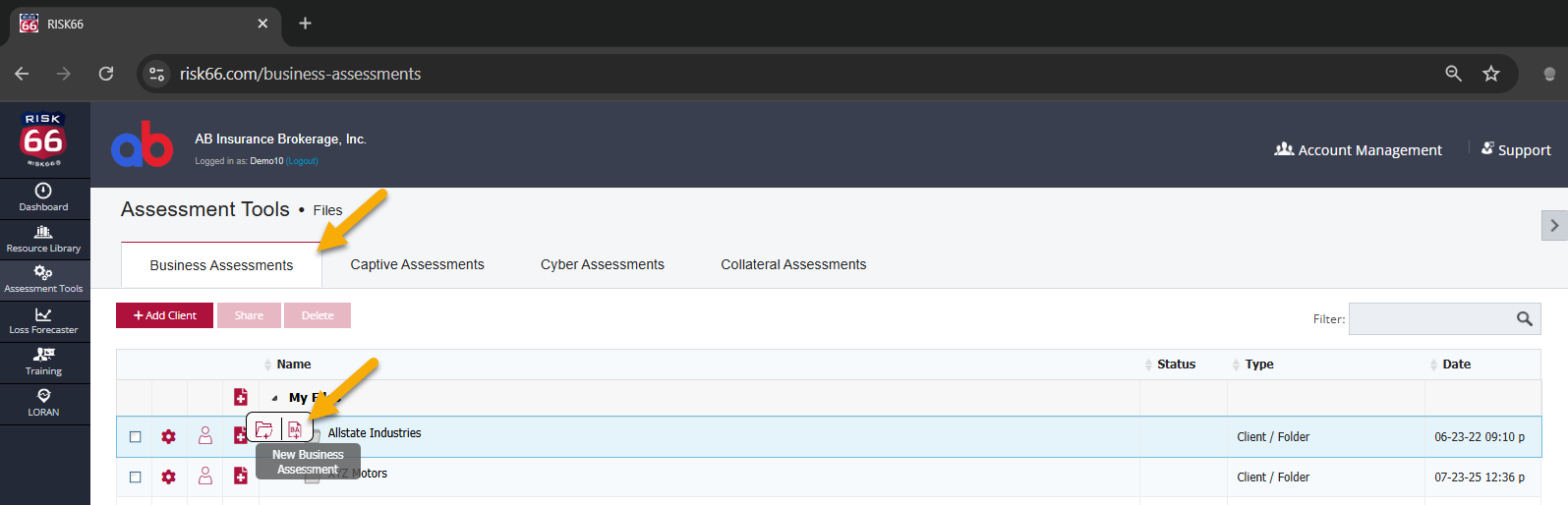Viewport: 1568px width, 505px height.
Task: View site information icon in address bar
Action: (x=156, y=74)
